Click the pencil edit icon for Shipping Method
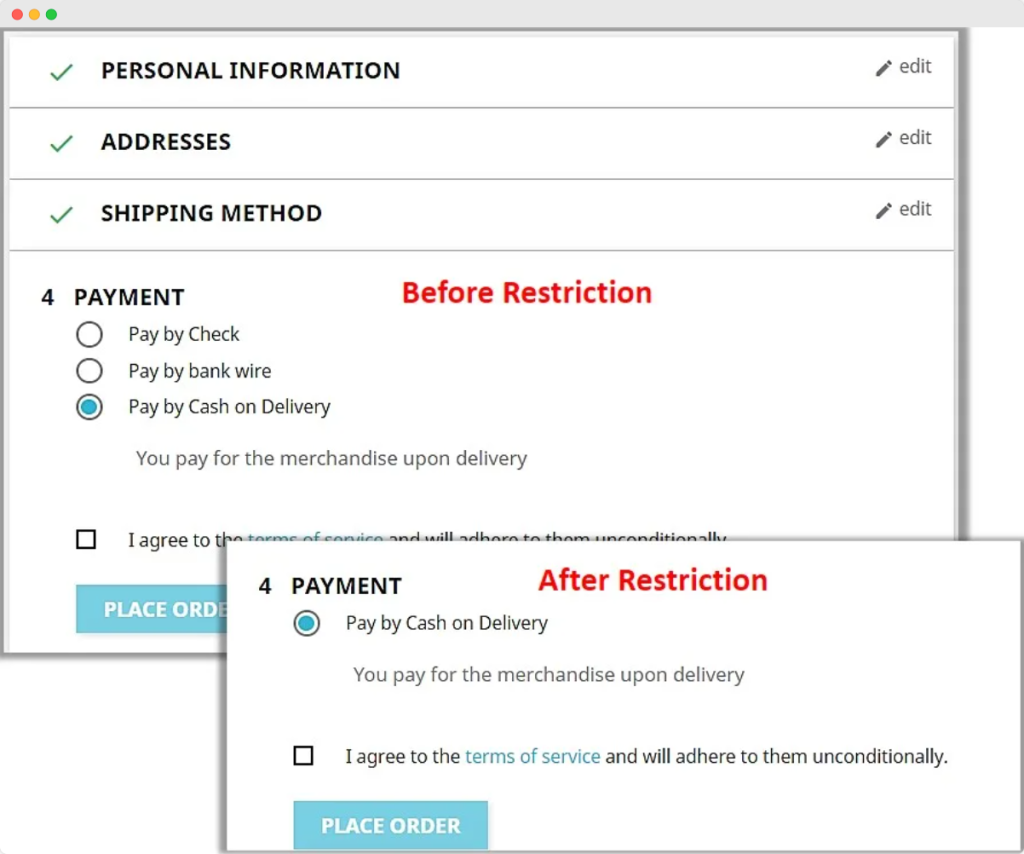This screenshot has height=854, width=1024. 883,210
